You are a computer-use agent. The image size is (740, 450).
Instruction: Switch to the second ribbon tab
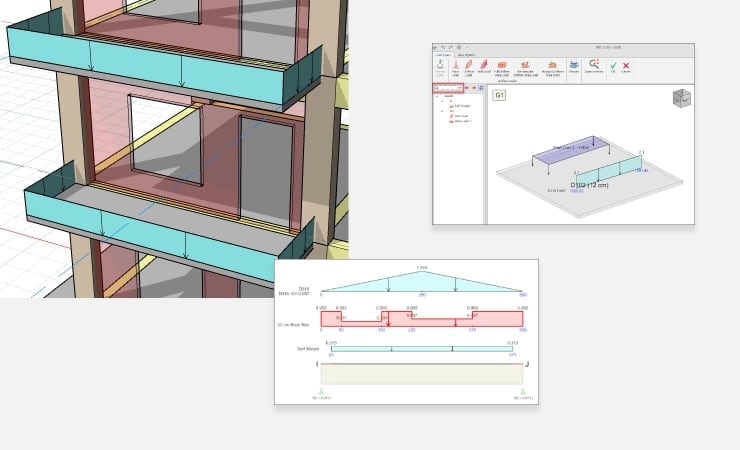pyautogui.click(x=466, y=55)
